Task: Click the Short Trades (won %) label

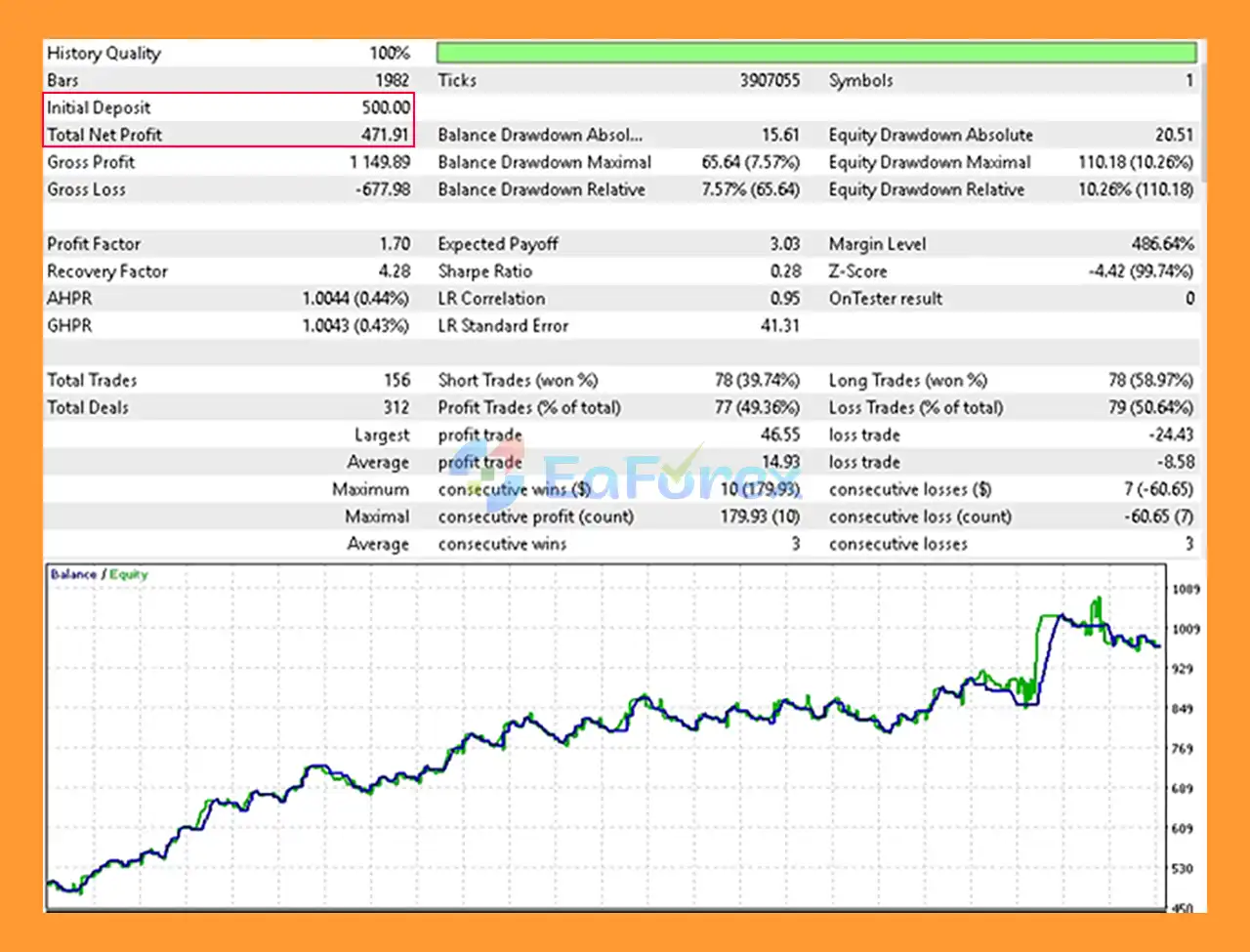Action: [518, 381]
